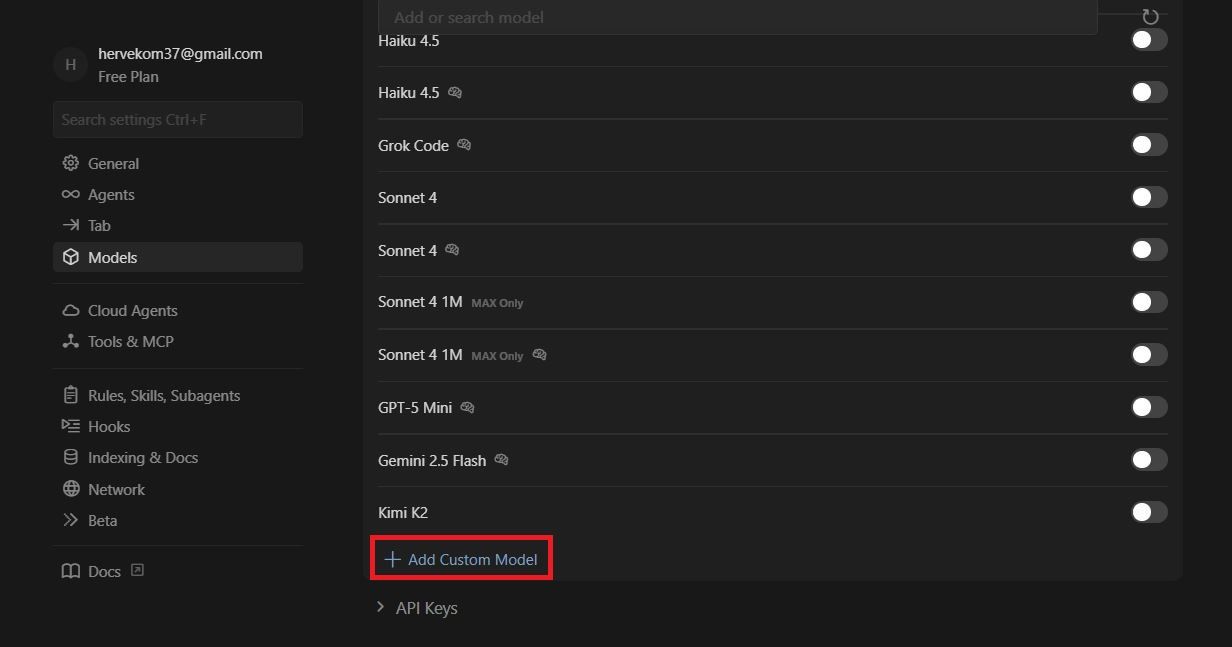The width and height of the screenshot is (1232, 647).
Task: Enable the Gemini 2.5 Flash model
Action: 1149,460
